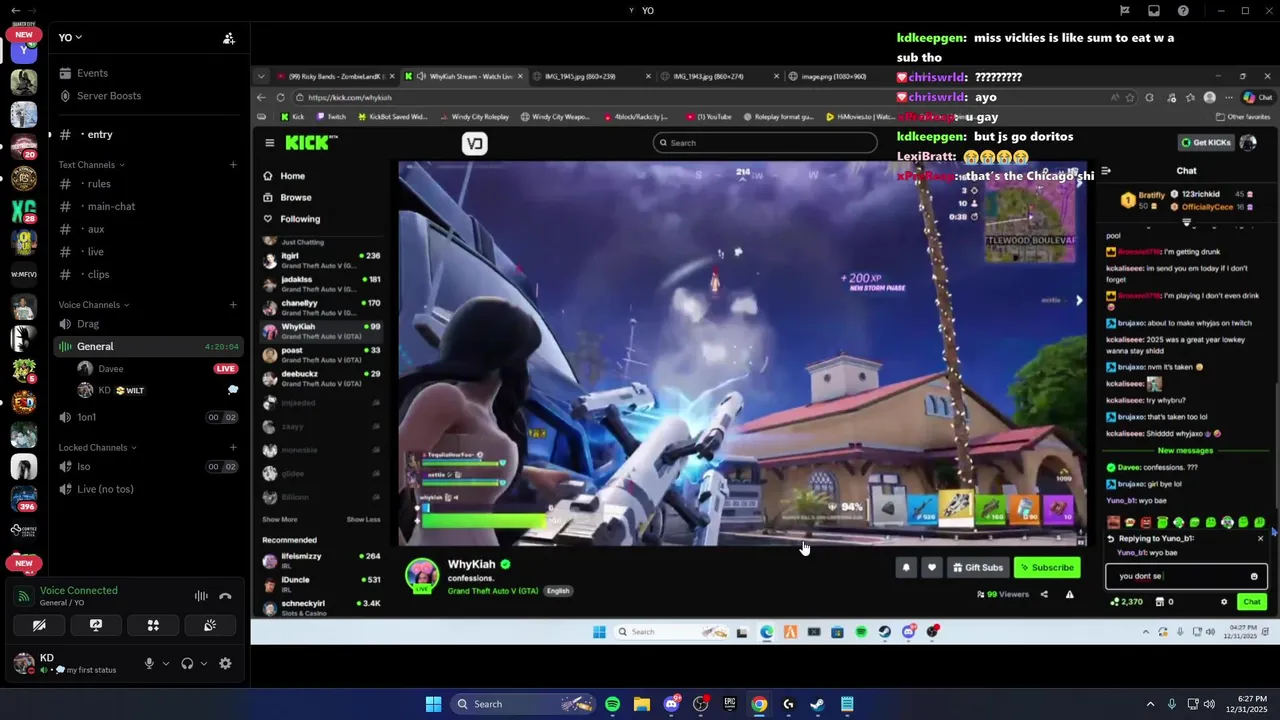Close the Replying to Yuno_b1 banner
Viewport: 1280px width, 720px height.
1260,539
